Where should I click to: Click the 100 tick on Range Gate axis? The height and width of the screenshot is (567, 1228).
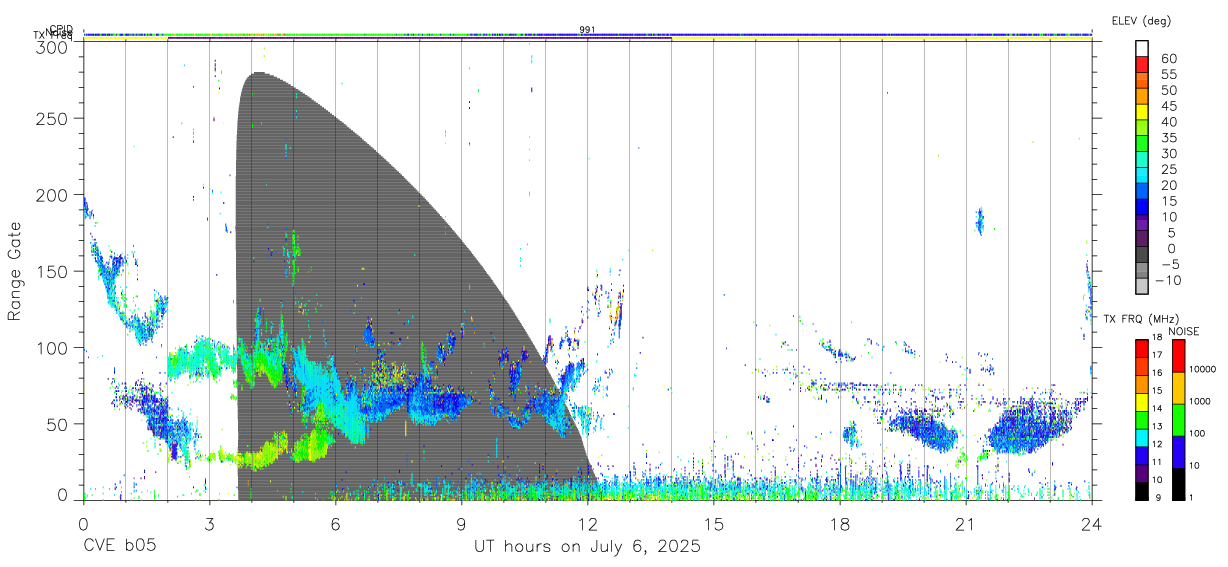coord(52,347)
